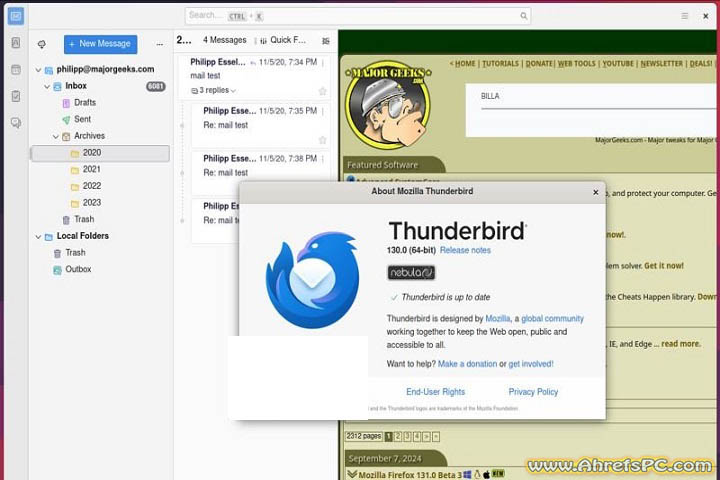
Task: Open the Address Book space icon
Action: pyautogui.click(x=16, y=43)
